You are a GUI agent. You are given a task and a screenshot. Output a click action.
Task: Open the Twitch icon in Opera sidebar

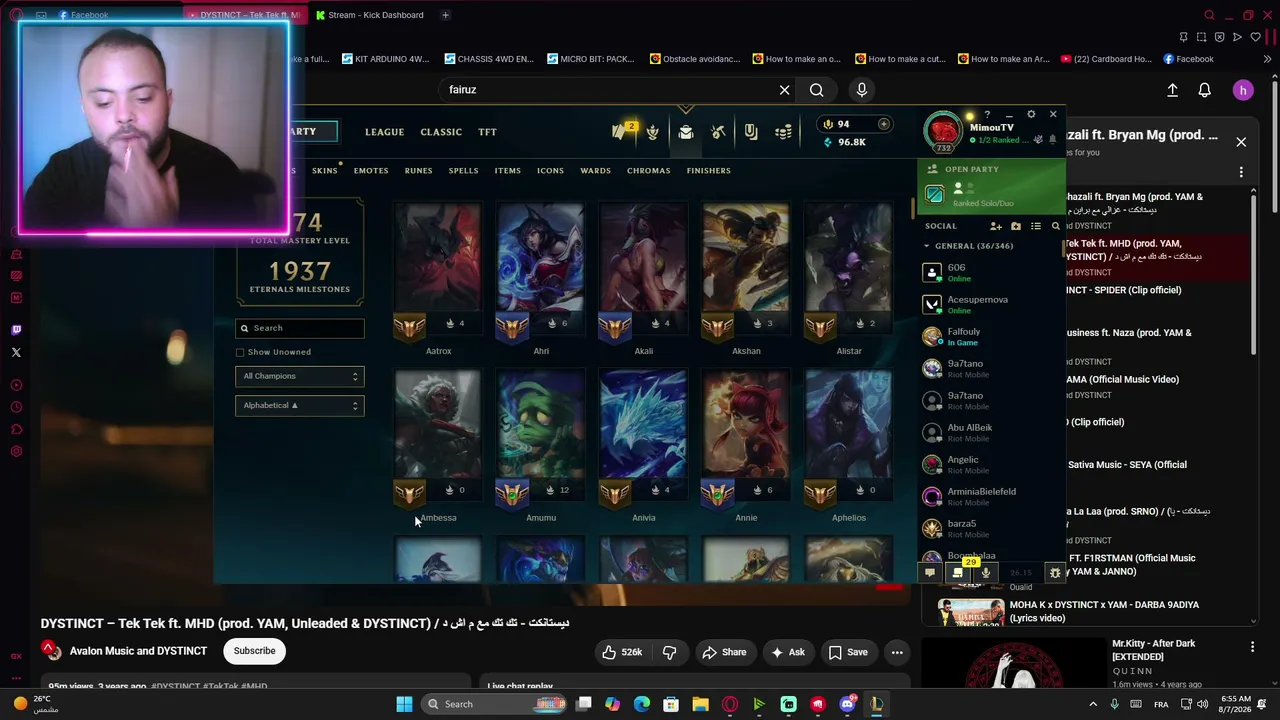(16, 330)
